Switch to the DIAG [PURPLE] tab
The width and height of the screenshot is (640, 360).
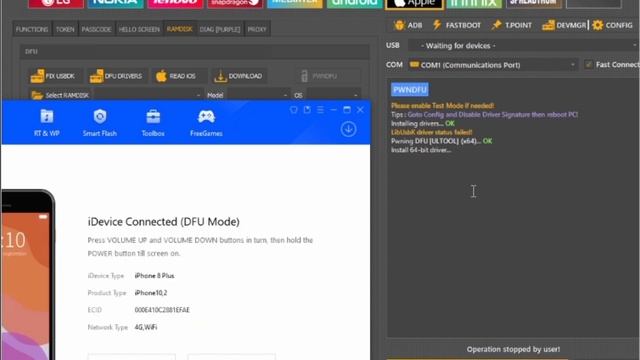click(x=220, y=29)
